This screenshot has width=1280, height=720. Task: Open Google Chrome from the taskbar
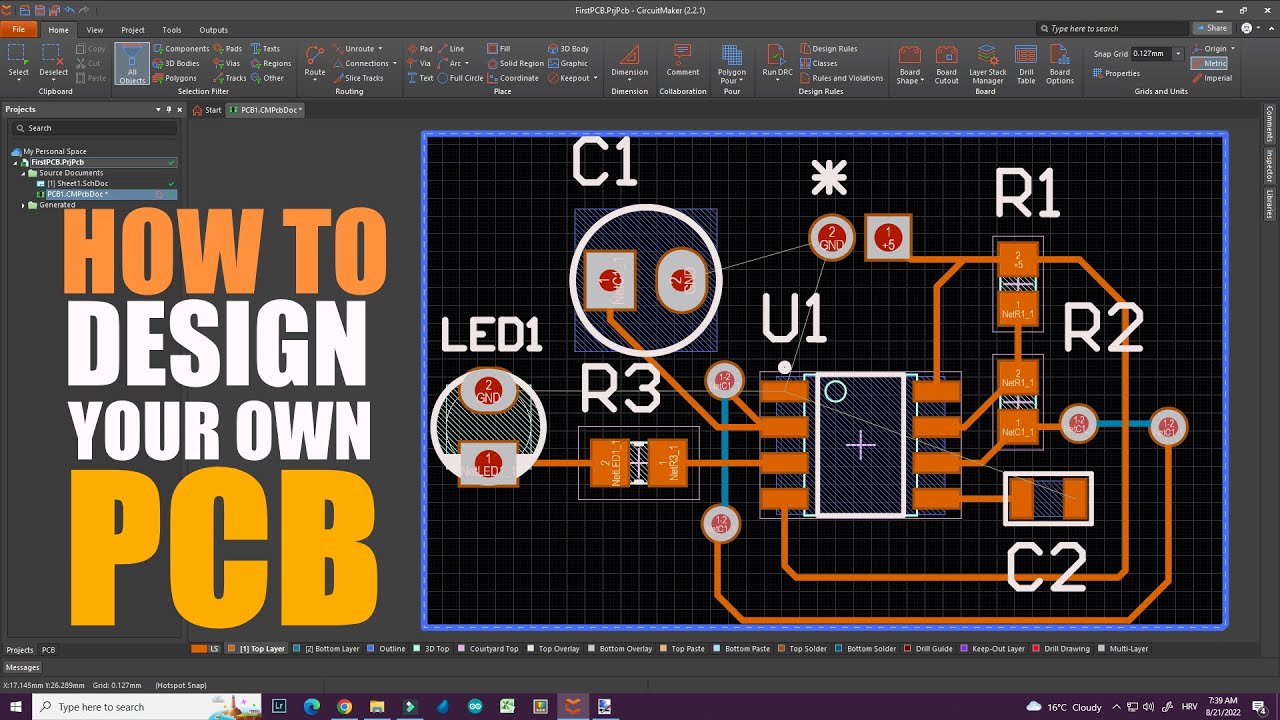click(344, 706)
